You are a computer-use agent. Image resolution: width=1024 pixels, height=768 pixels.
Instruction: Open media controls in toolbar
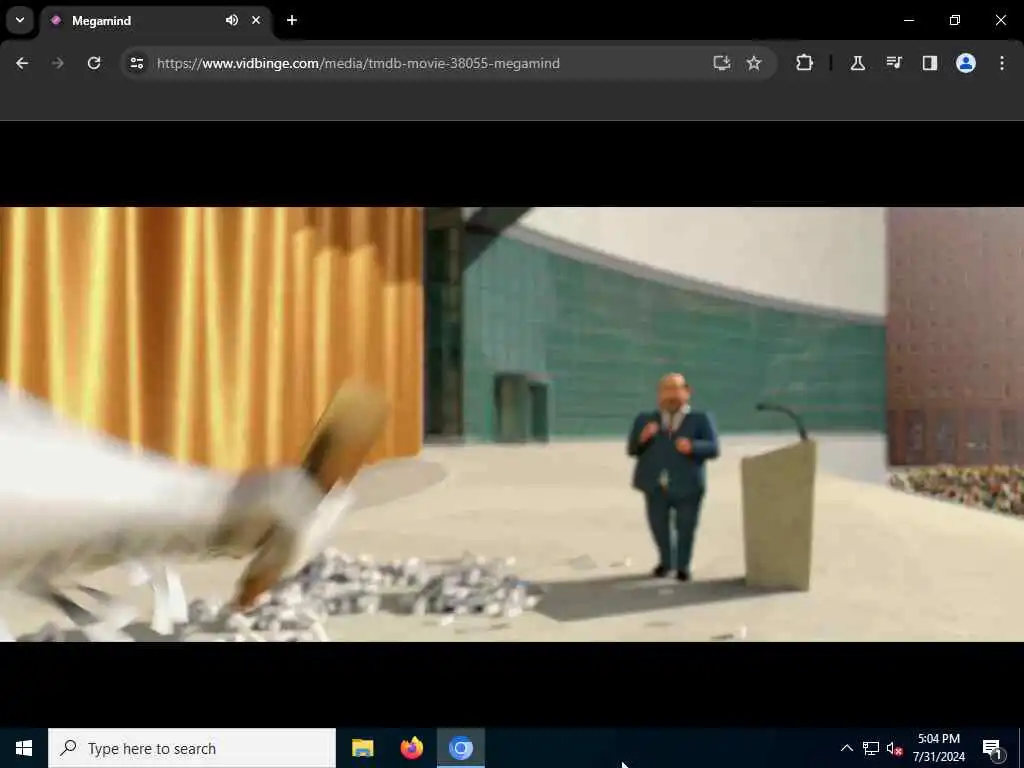[893, 63]
